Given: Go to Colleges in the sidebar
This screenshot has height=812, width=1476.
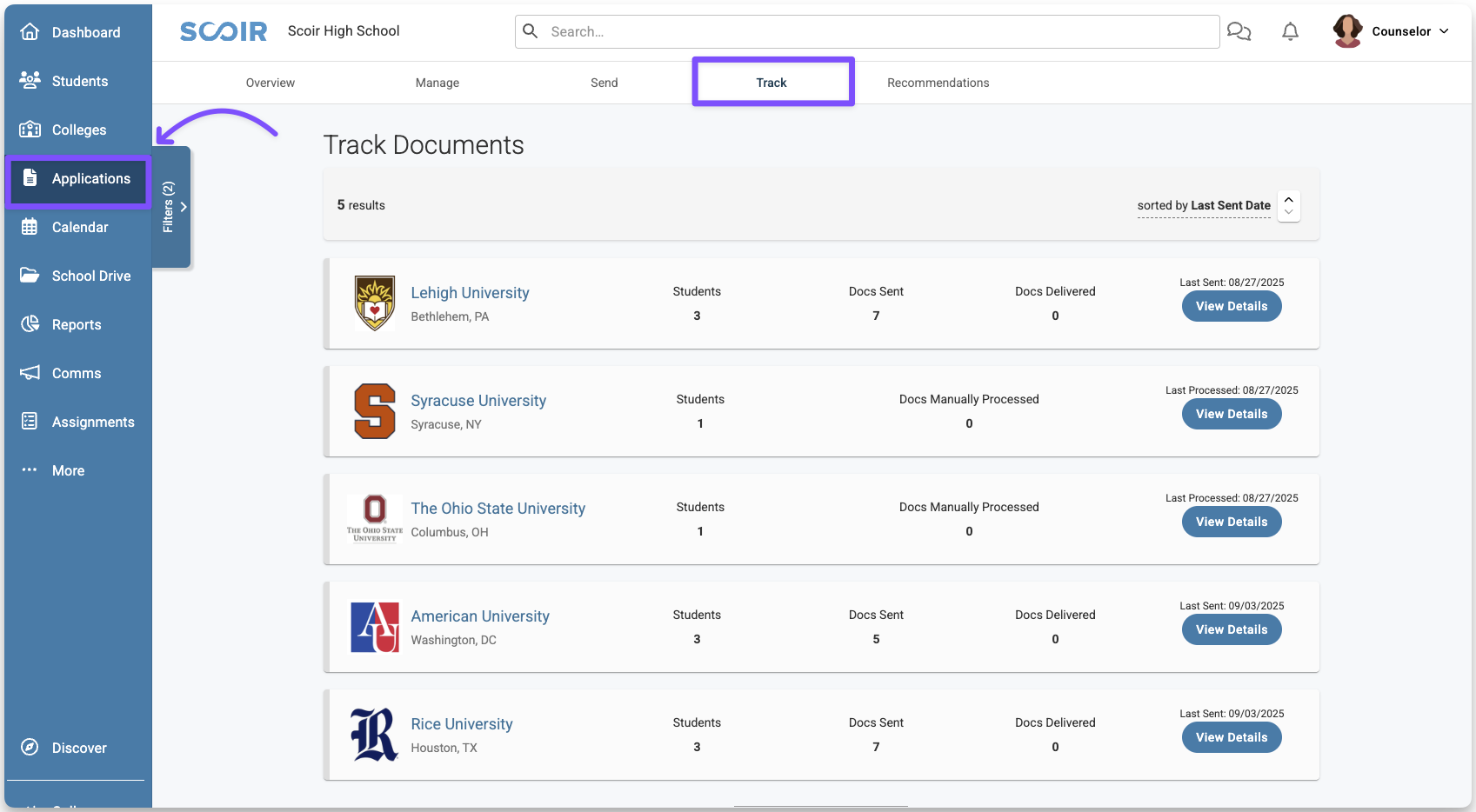Looking at the screenshot, I should (x=78, y=130).
